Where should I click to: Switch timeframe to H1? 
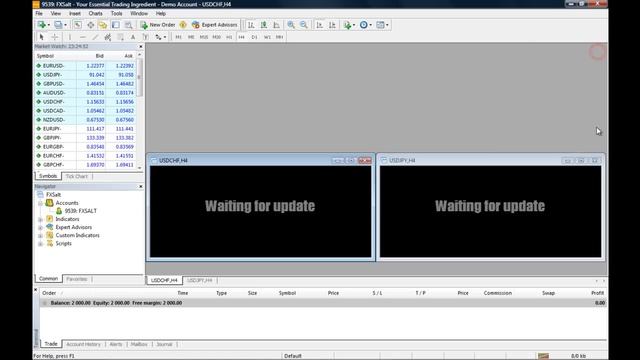tap(229, 37)
